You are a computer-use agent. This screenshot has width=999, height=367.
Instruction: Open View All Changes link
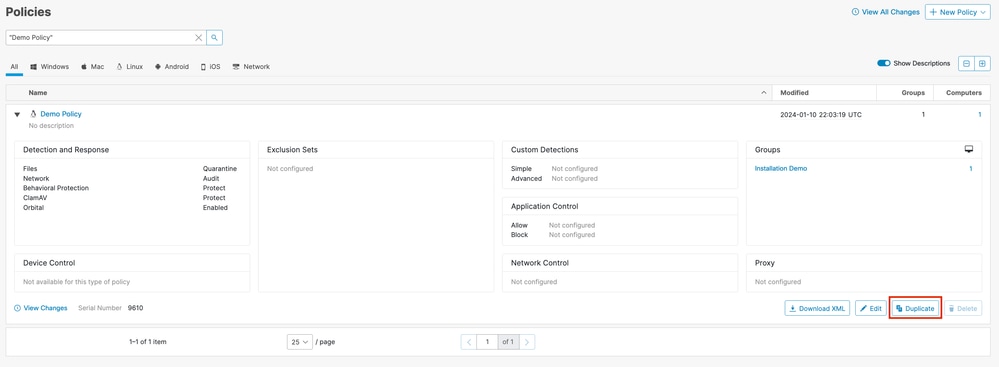click(x=886, y=12)
